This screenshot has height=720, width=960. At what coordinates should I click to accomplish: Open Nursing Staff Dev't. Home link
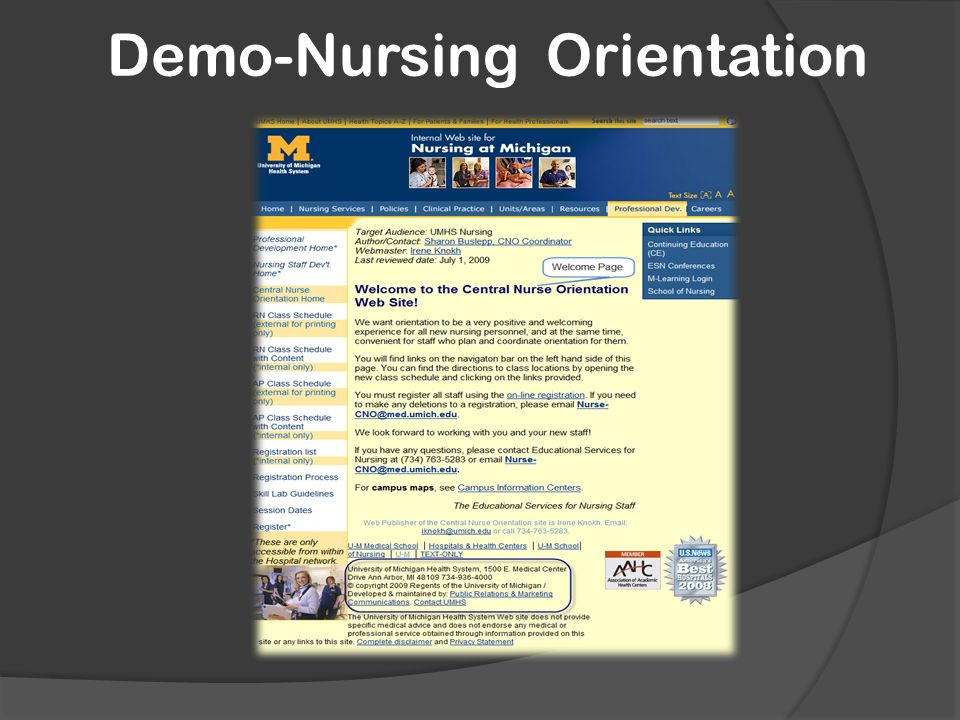click(293, 269)
